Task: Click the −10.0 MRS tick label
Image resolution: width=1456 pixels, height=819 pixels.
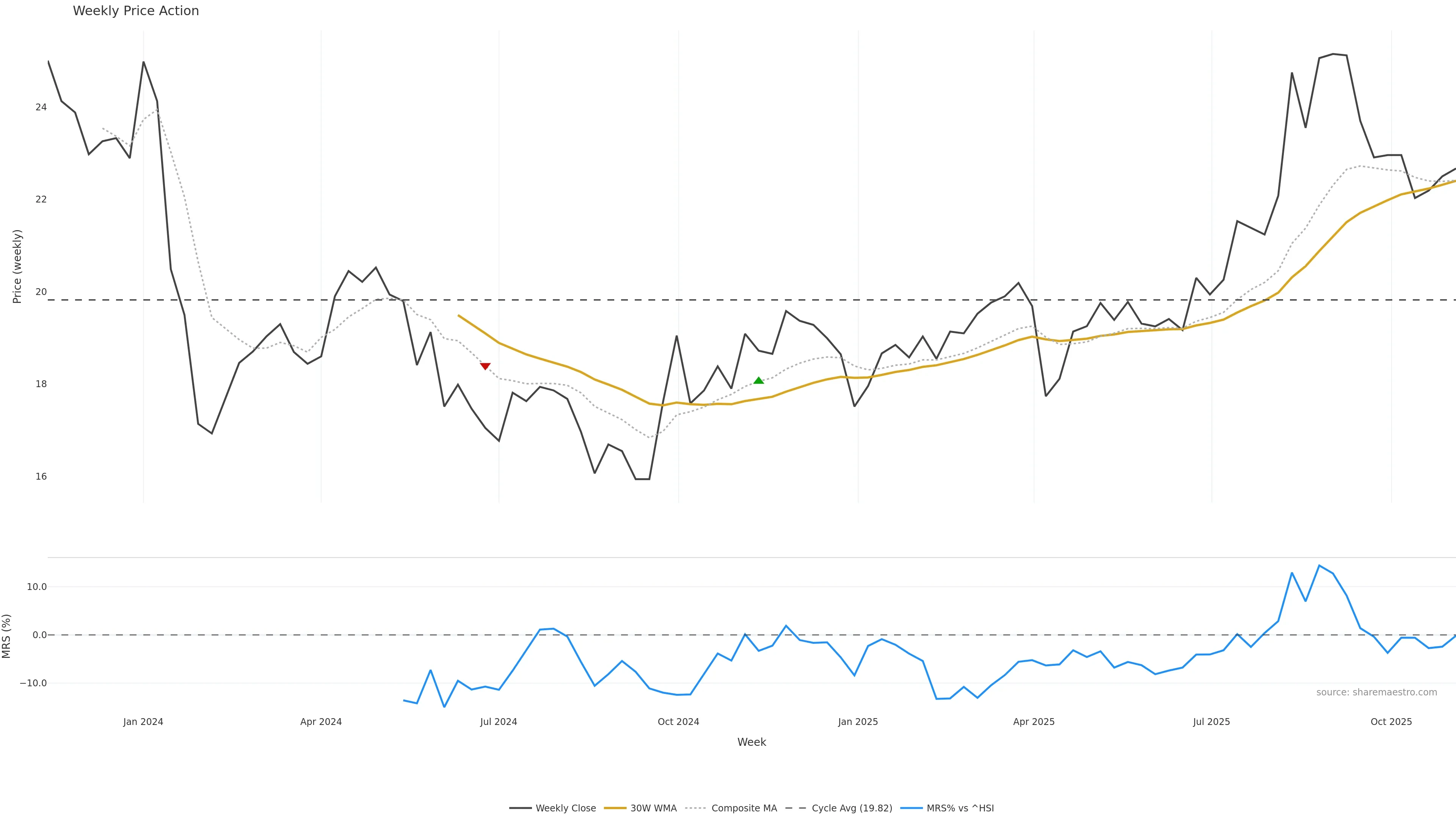Action: click(x=33, y=683)
